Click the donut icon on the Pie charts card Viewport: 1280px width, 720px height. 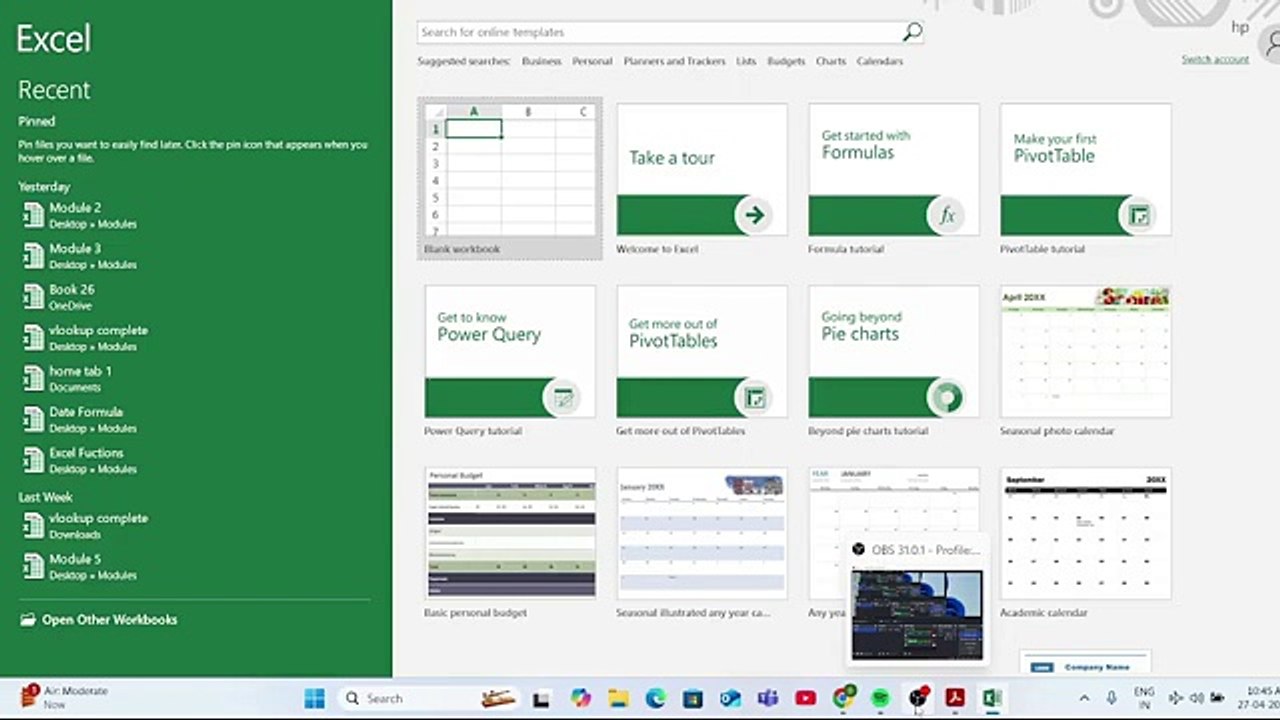tap(946, 397)
